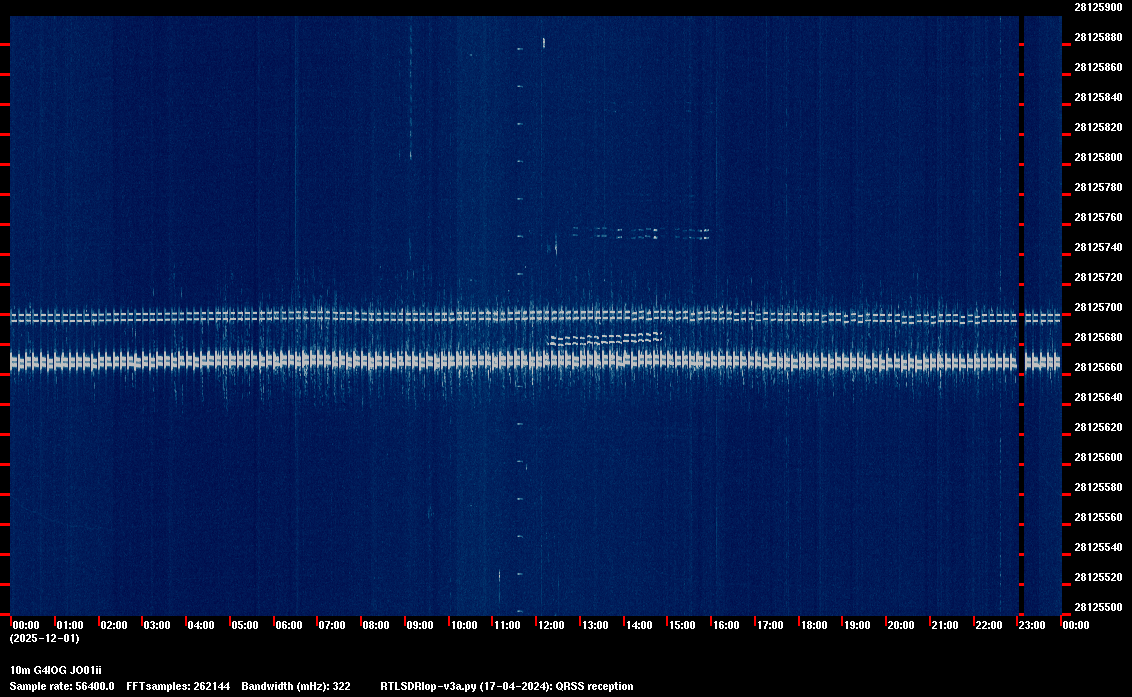The height and width of the screenshot is (697, 1132).
Task: Select the 28125500 frequency label
Action: click(x=1097, y=607)
